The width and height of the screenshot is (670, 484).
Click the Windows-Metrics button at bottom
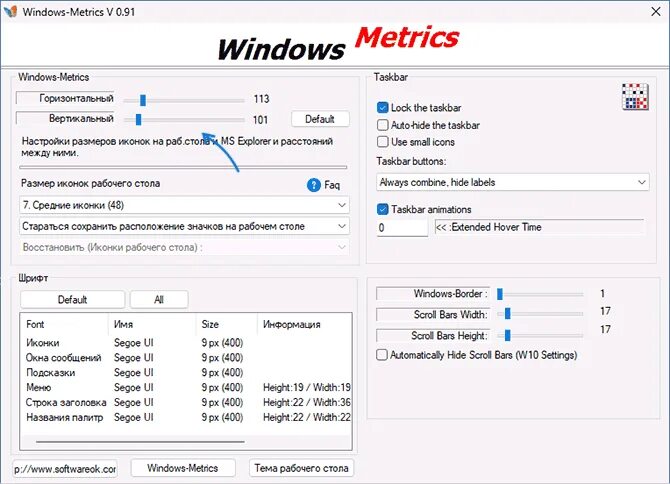(183, 468)
